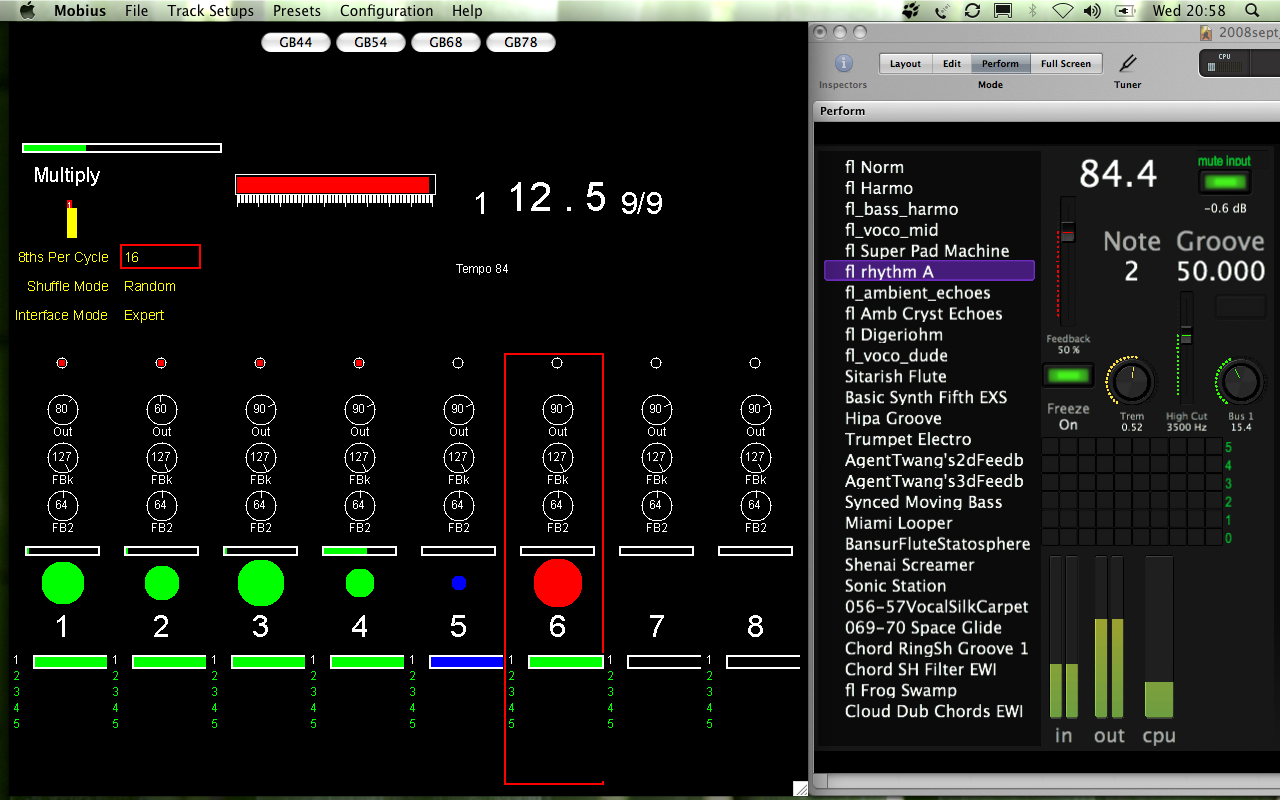Open the Presets menu
The width and height of the screenshot is (1280, 800).
pos(297,11)
